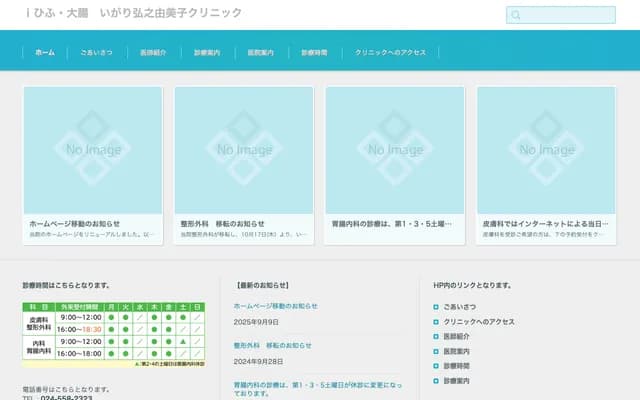Open 診療時間 in the blue navigation bar
The height and width of the screenshot is (400, 640).
coord(314,53)
